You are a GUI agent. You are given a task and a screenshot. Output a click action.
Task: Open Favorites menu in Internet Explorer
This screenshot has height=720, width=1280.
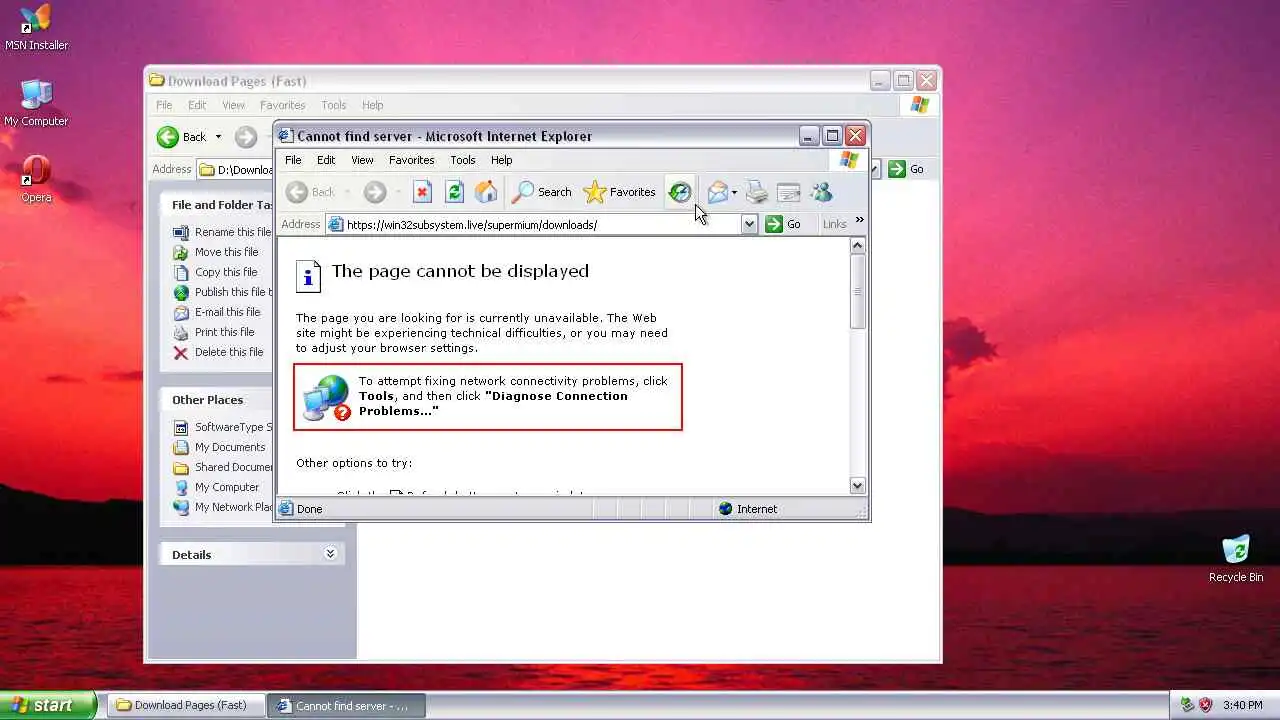pos(411,160)
